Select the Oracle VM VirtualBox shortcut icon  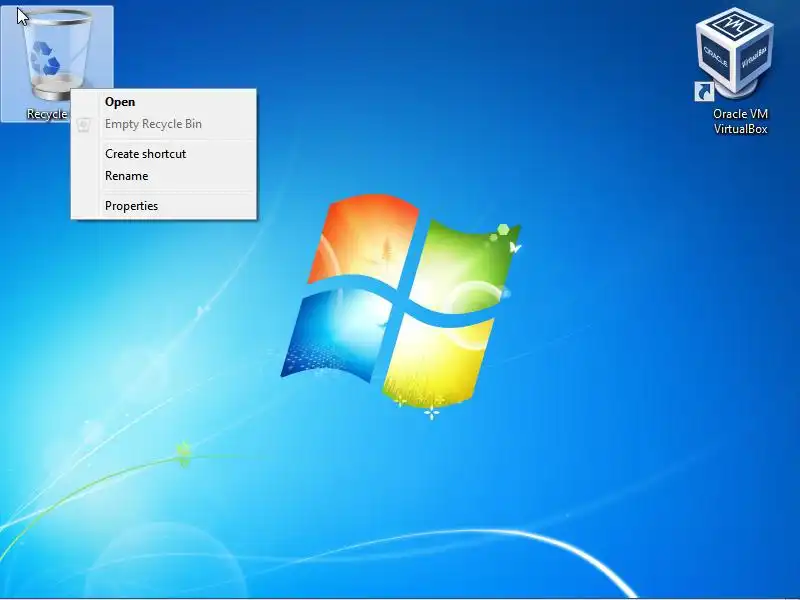735,54
